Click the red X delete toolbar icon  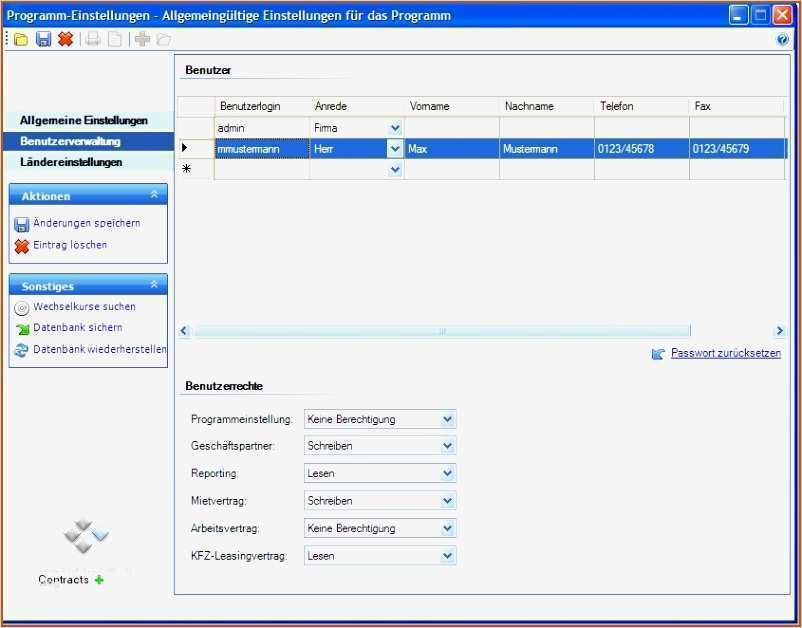pos(65,39)
